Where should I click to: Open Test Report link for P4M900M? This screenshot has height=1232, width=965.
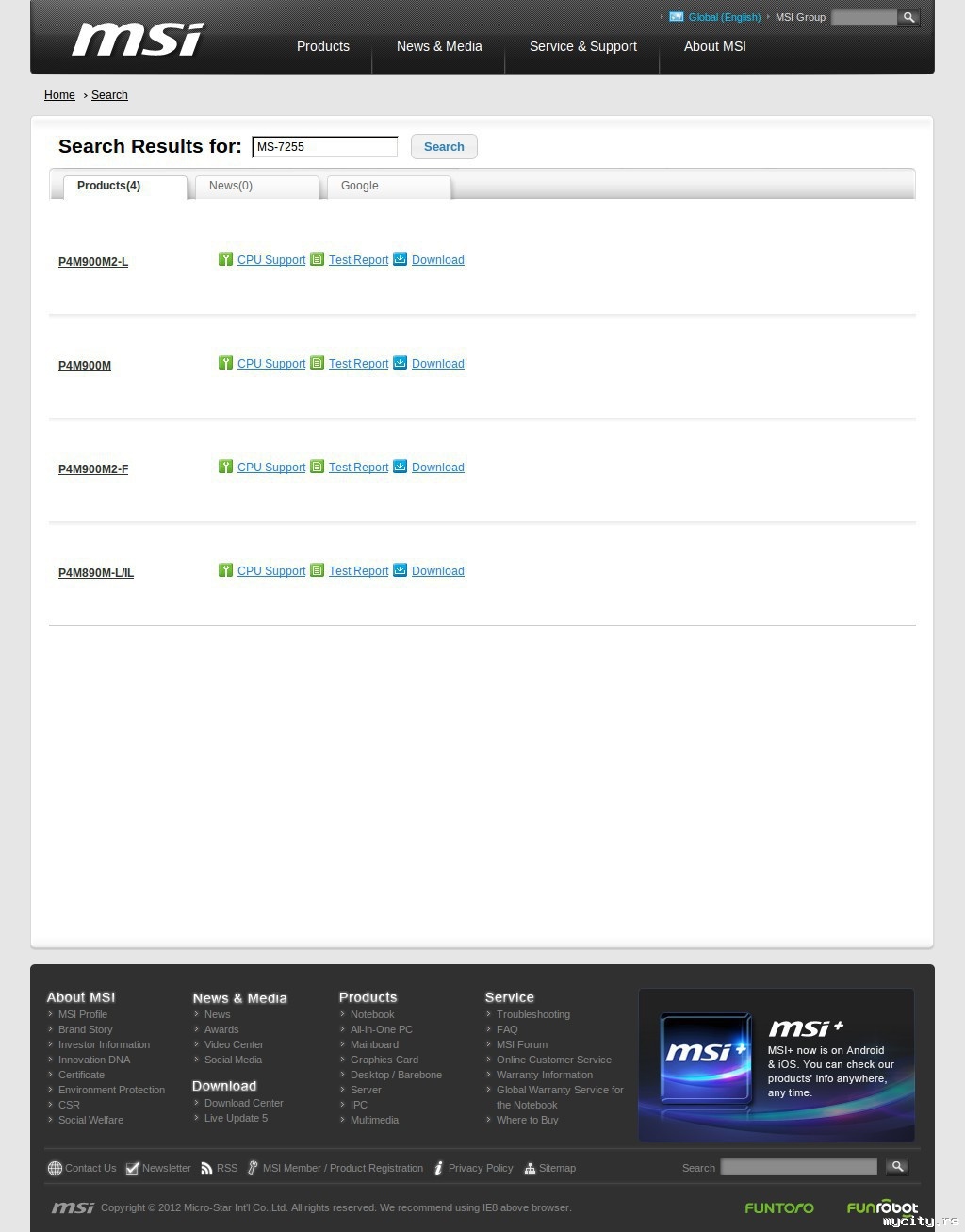(358, 364)
